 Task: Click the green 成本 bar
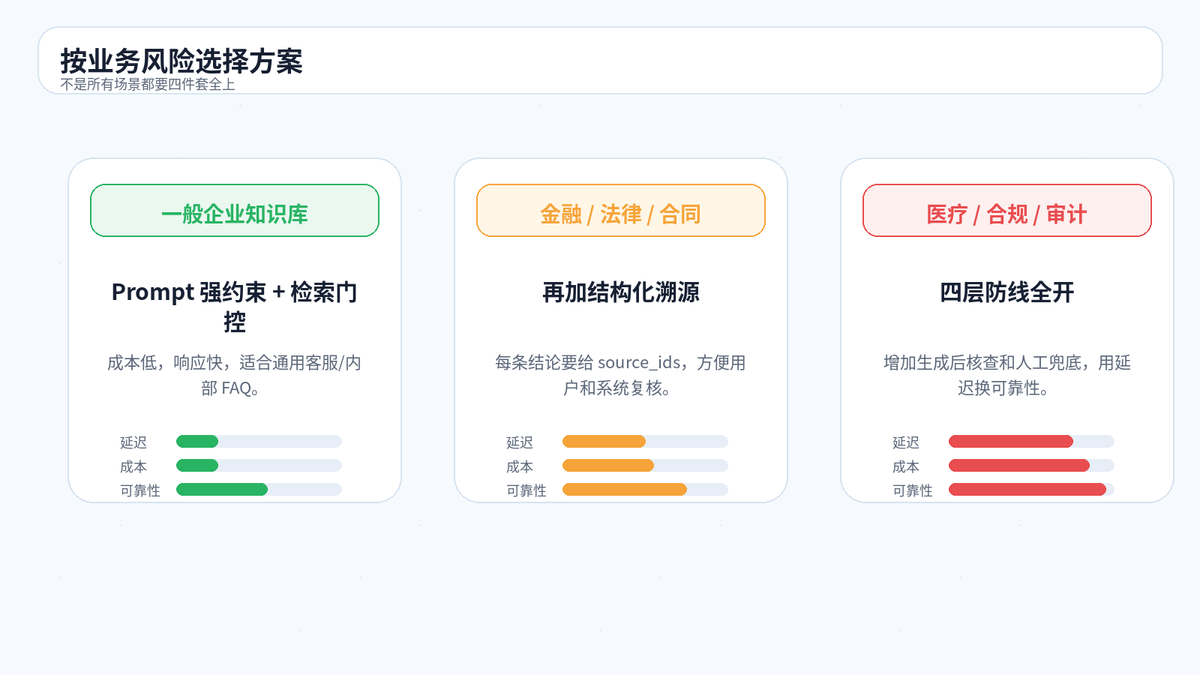(259, 466)
